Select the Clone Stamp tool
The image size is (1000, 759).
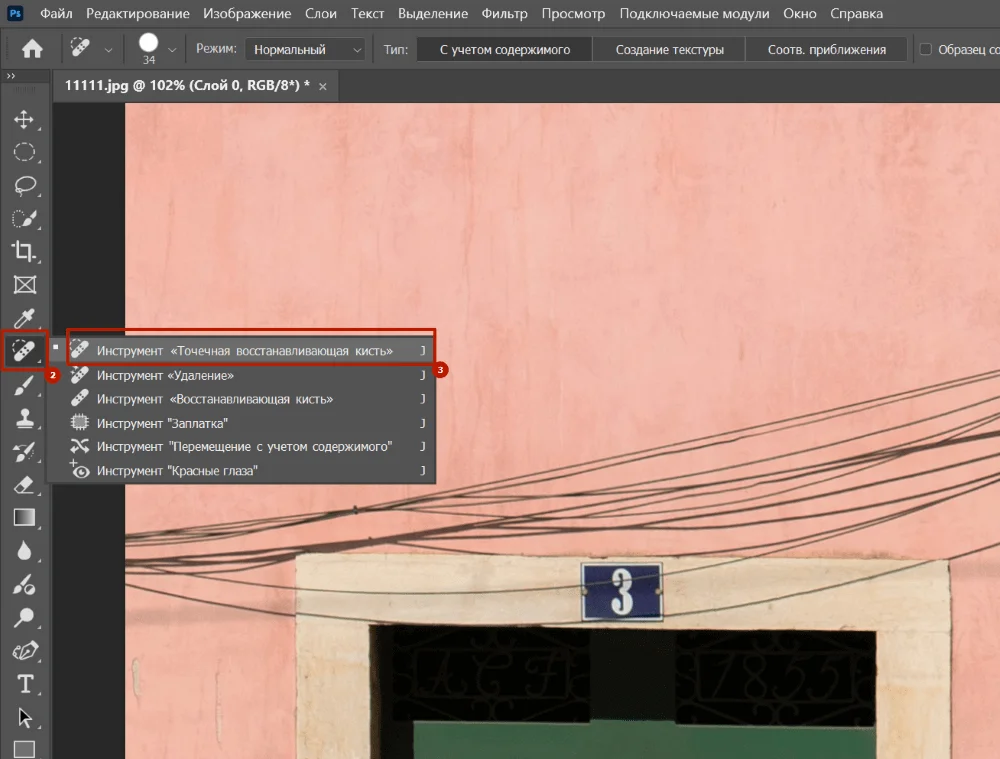point(23,420)
